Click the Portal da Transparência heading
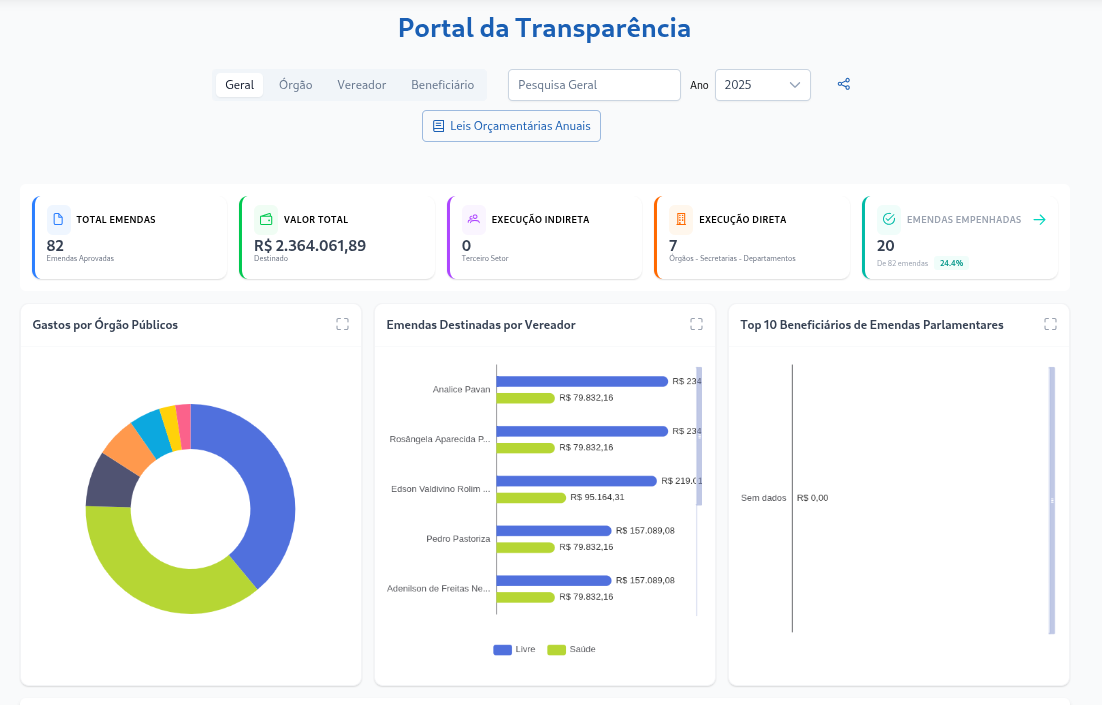The height and width of the screenshot is (705, 1102). pyautogui.click(x=545, y=28)
